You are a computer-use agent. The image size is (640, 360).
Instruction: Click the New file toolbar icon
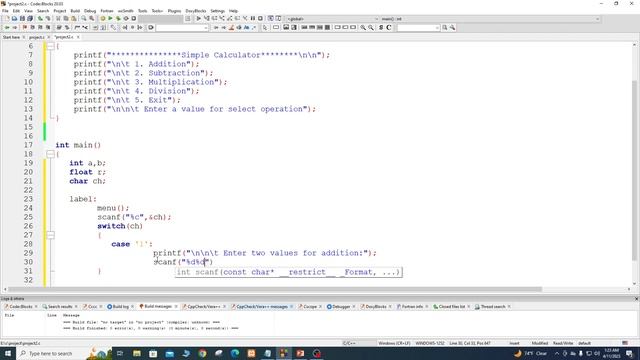click(7, 19)
